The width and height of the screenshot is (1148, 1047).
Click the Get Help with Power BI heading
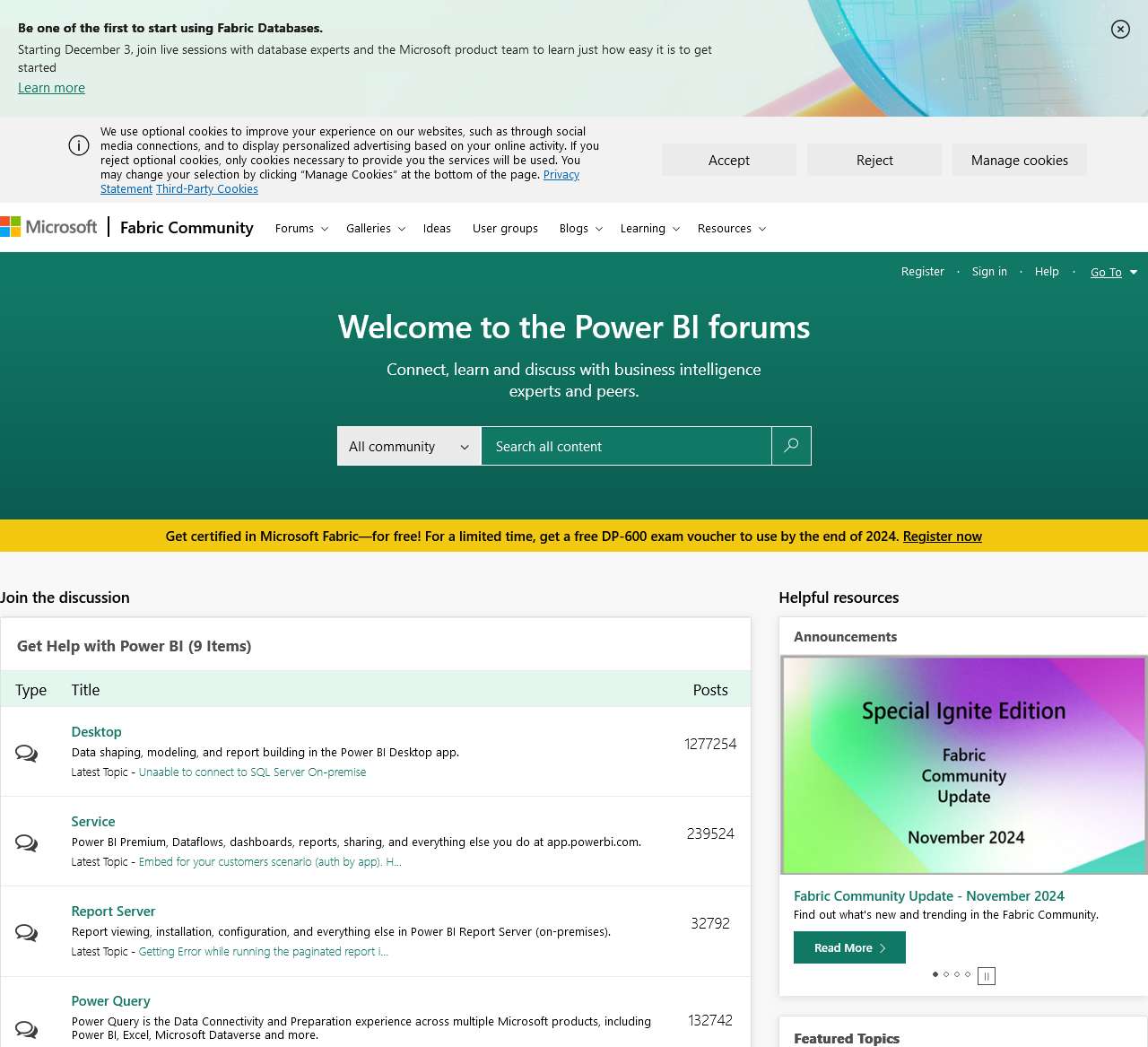click(134, 646)
